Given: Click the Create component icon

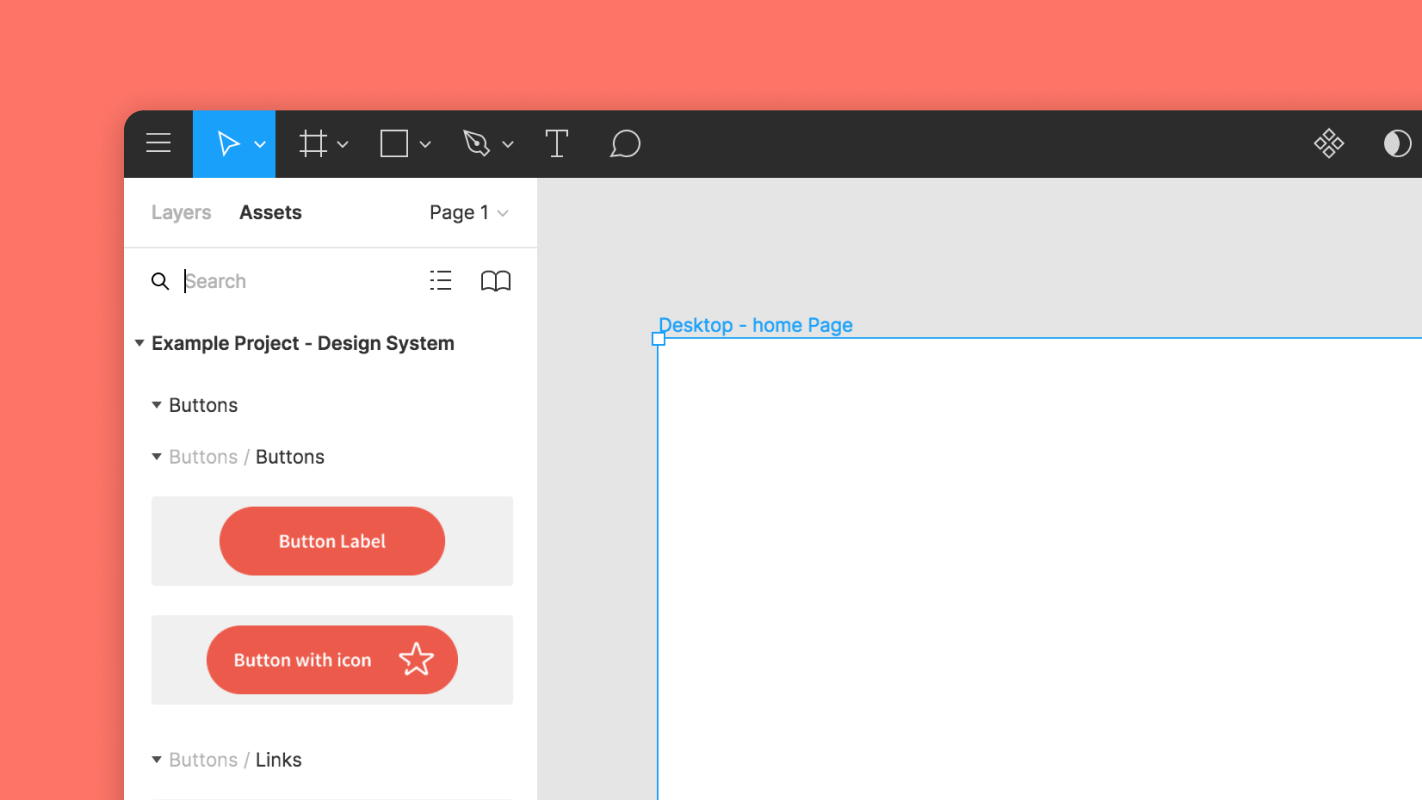Looking at the screenshot, I should click(1329, 144).
